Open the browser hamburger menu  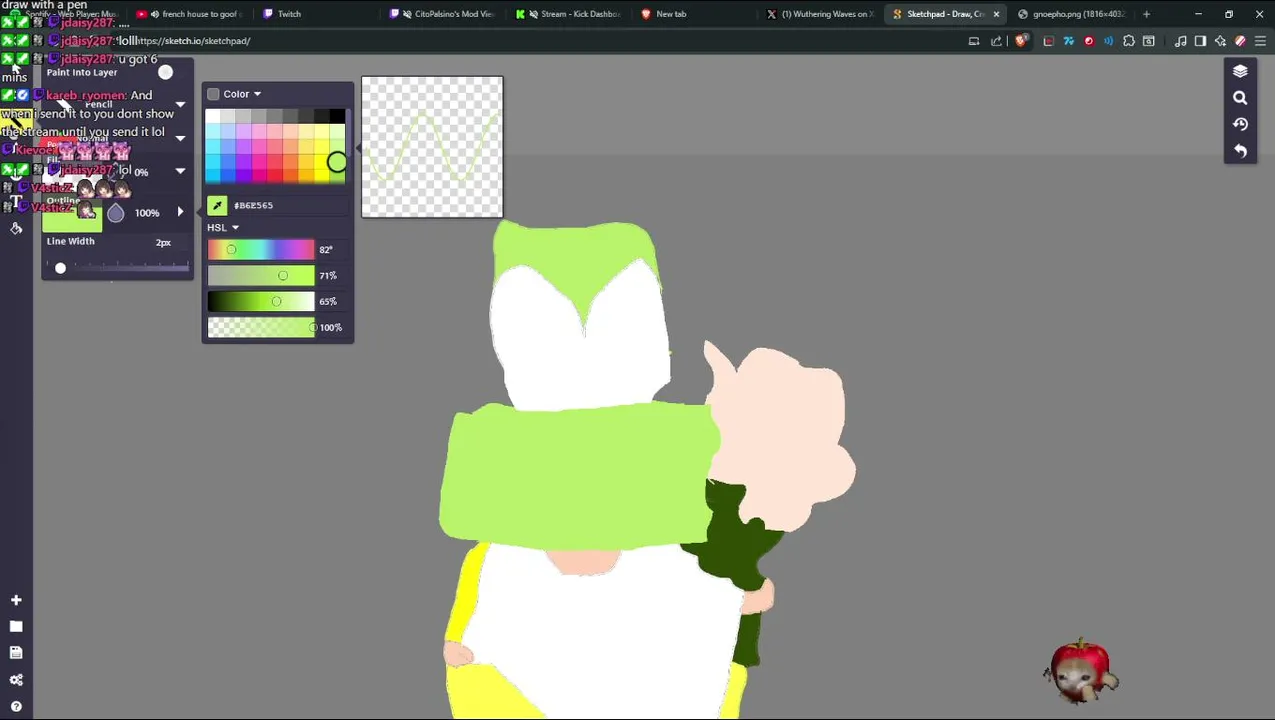1260,41
